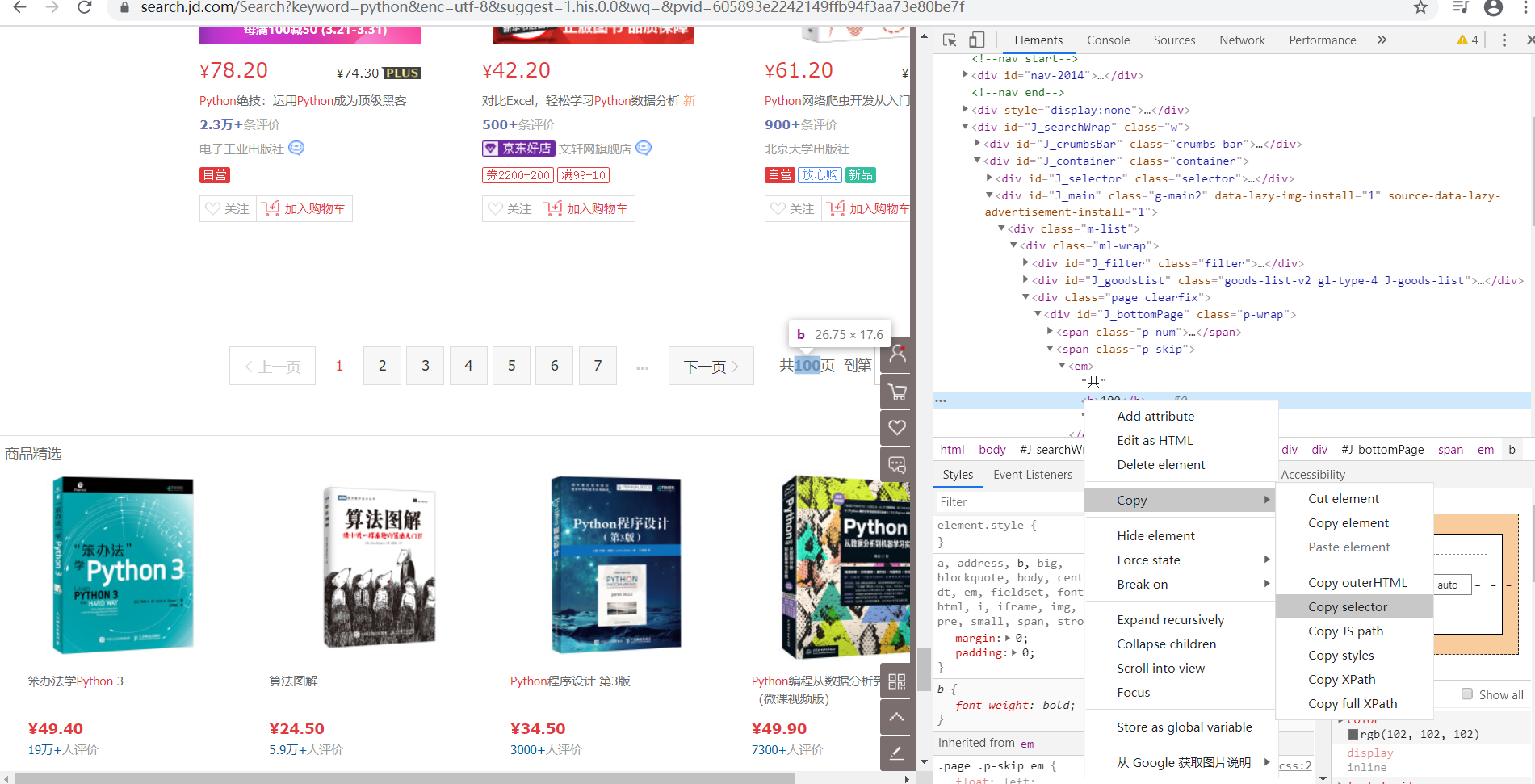Viewport: 1535px width, 784px height.
Task: Open the DevTools three-dot customize menu
Action: coord(1504,40)
